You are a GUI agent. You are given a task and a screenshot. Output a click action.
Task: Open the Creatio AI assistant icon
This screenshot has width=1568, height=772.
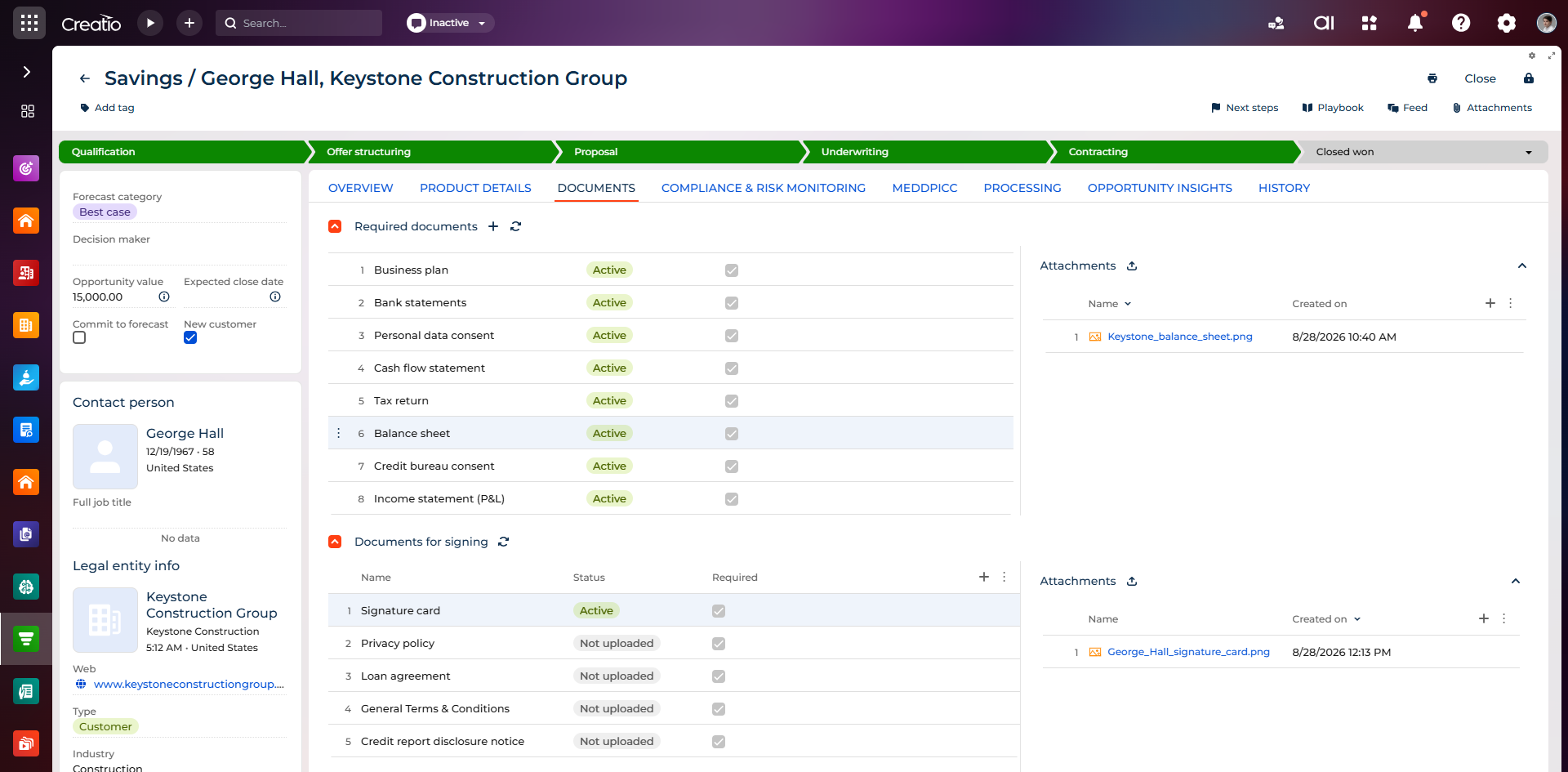tap(1324, 23)
